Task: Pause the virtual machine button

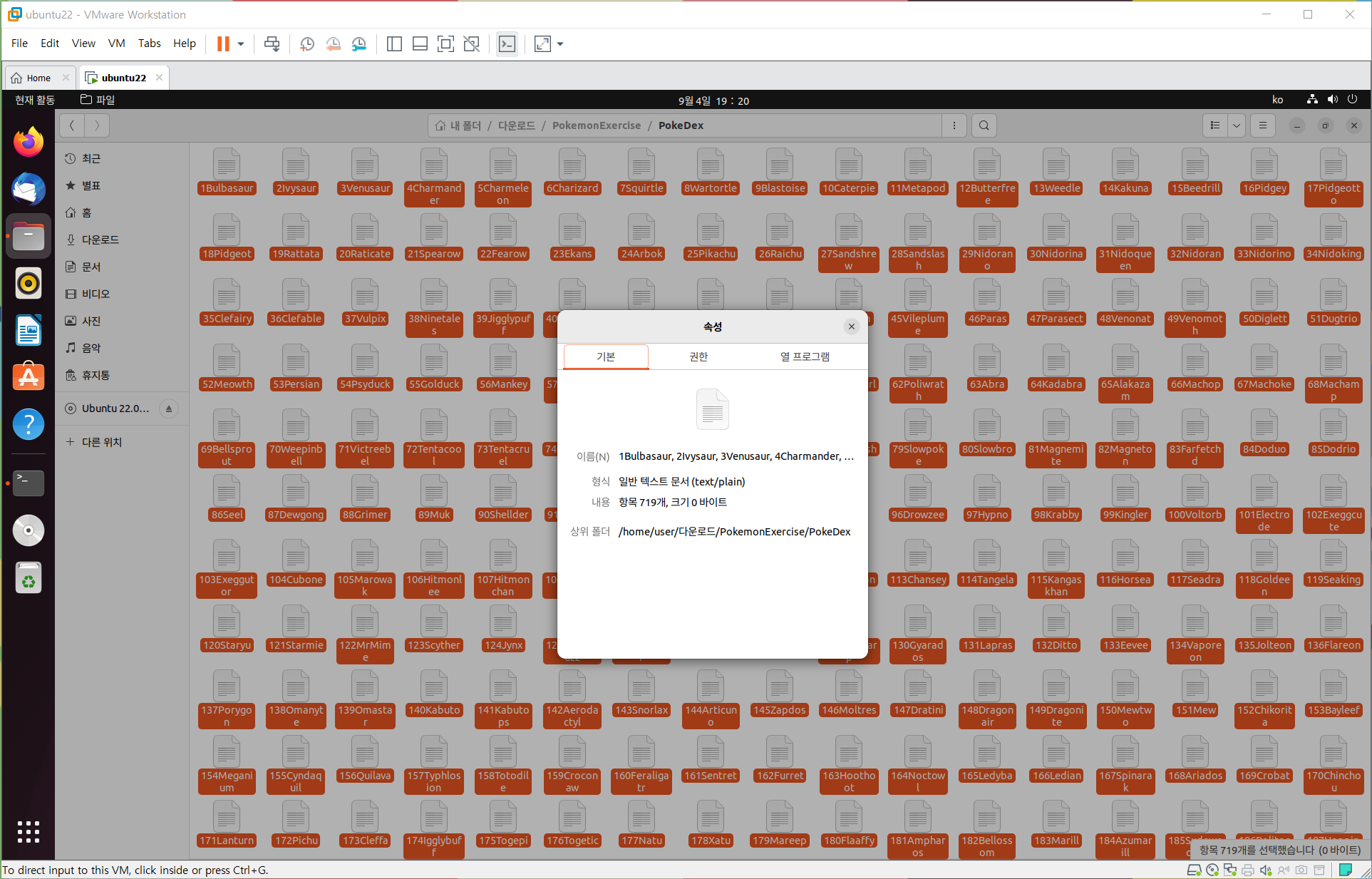Action: tap(223, 43)
